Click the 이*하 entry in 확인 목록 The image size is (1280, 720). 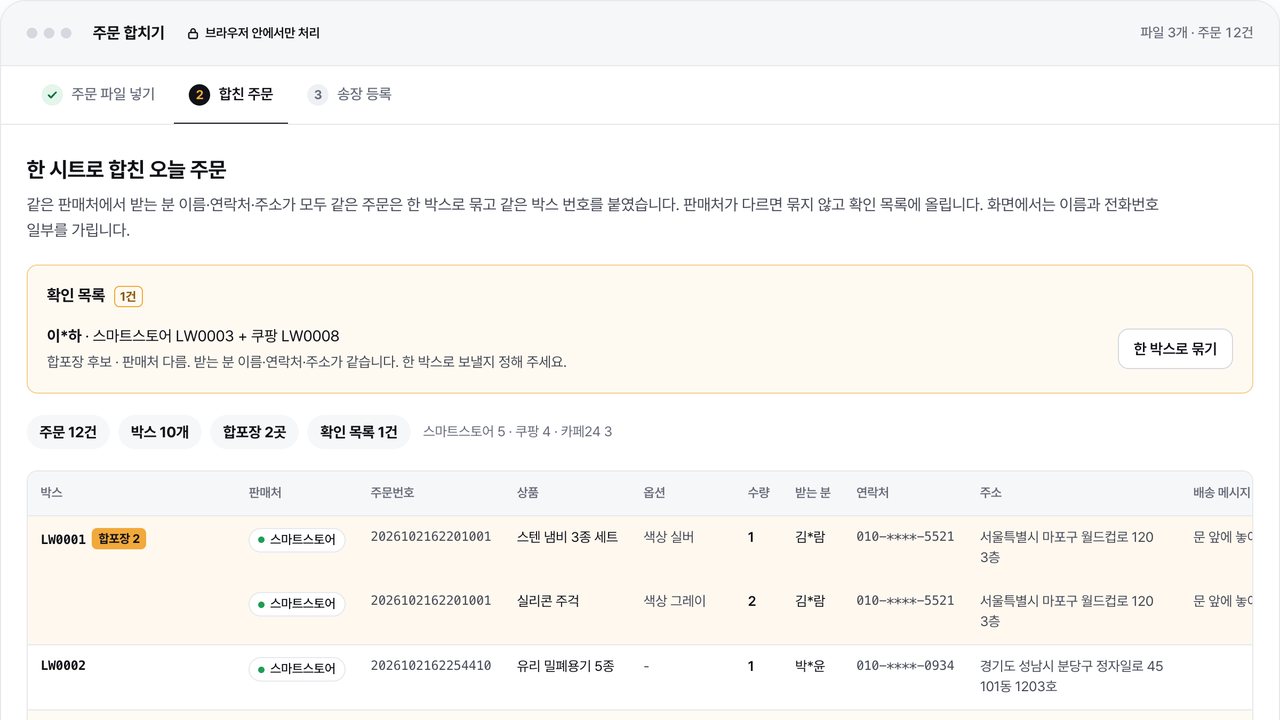coord(64,336)
